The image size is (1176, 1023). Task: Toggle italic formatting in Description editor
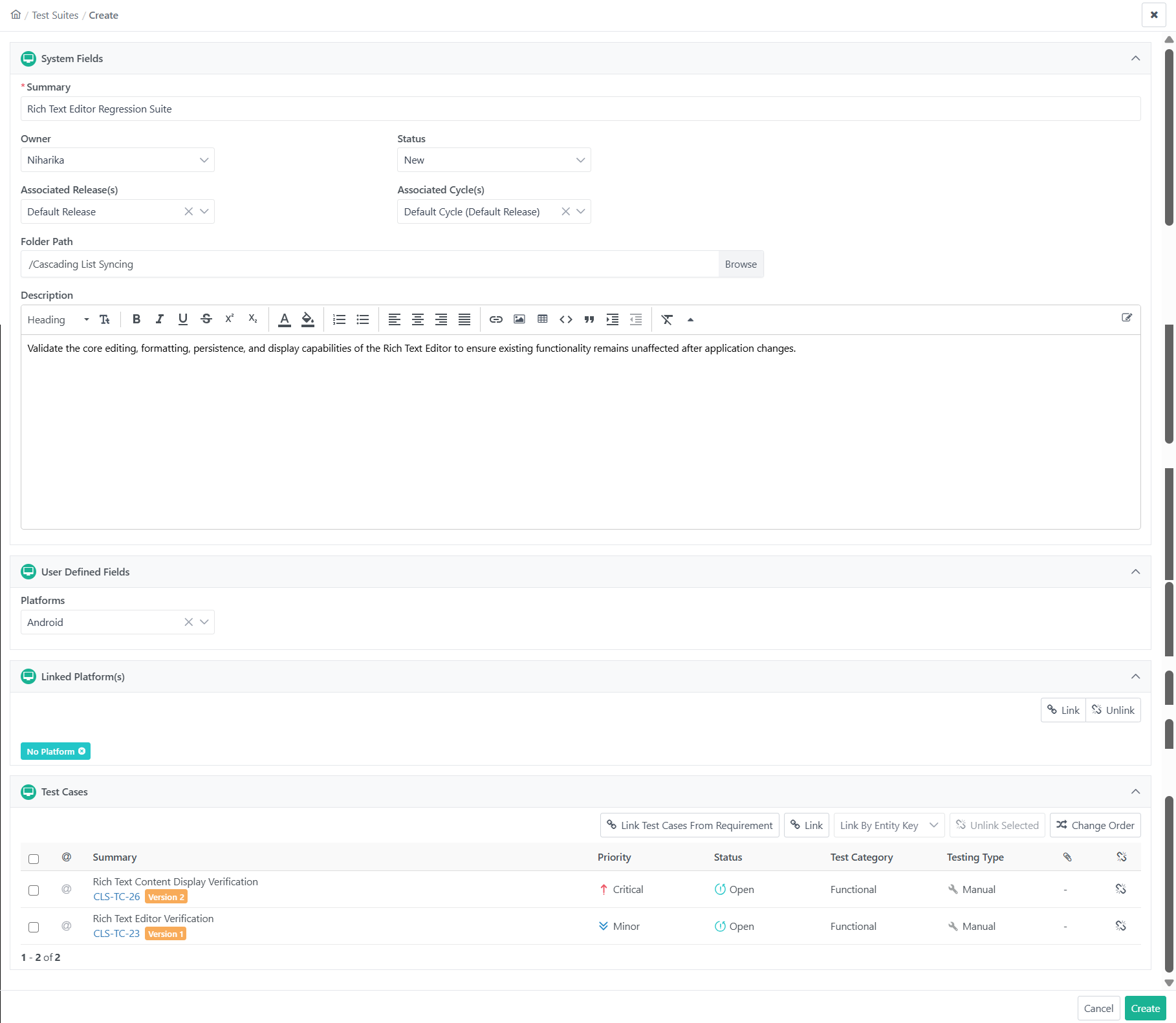point(160,319)
